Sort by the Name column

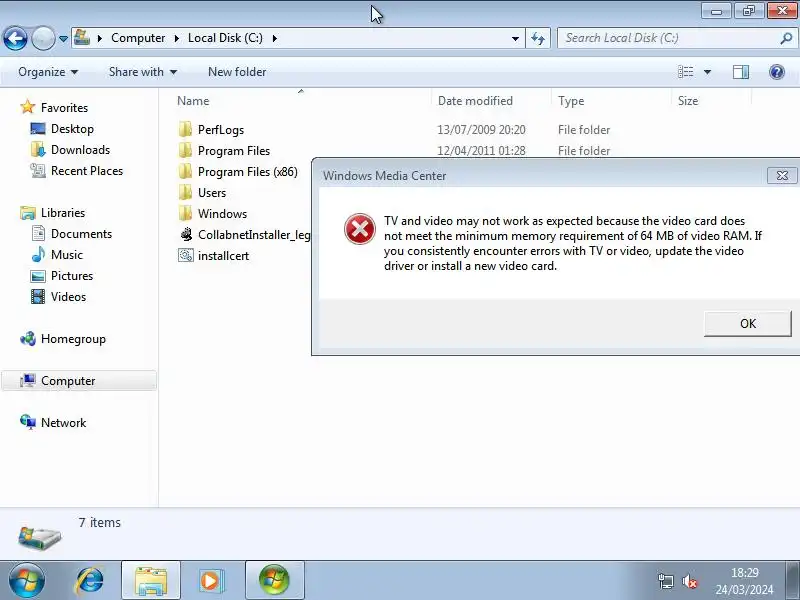(x=301, y=101)
